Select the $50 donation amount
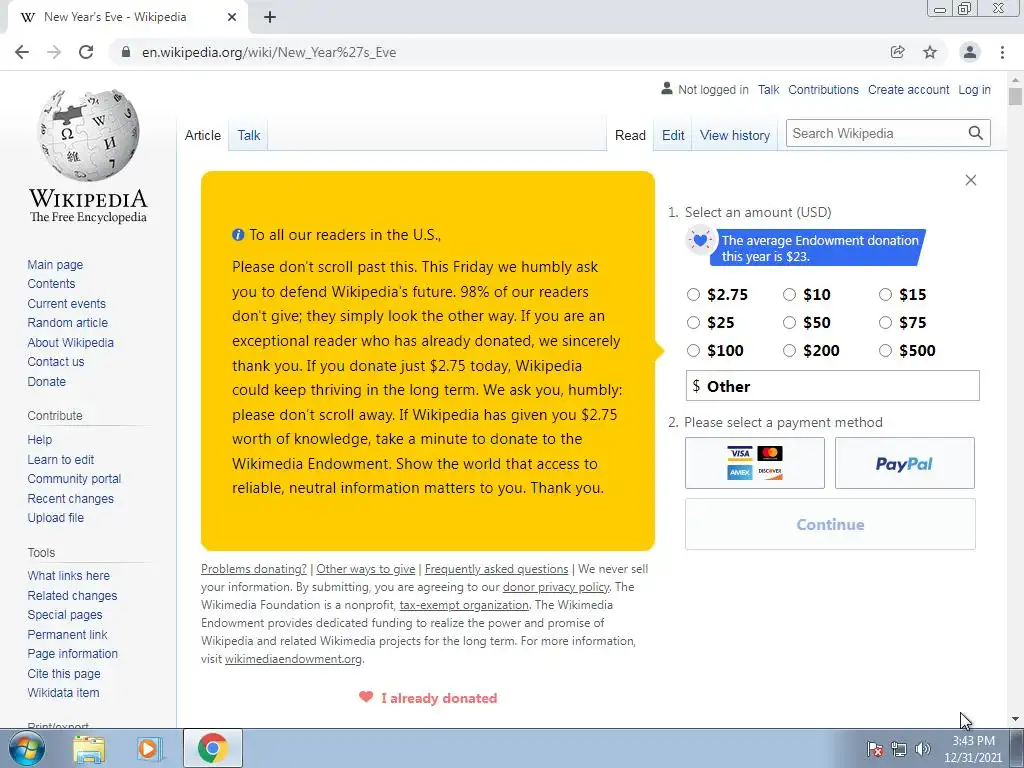Viewport: 1024px width, 768px height. point(790,323)
